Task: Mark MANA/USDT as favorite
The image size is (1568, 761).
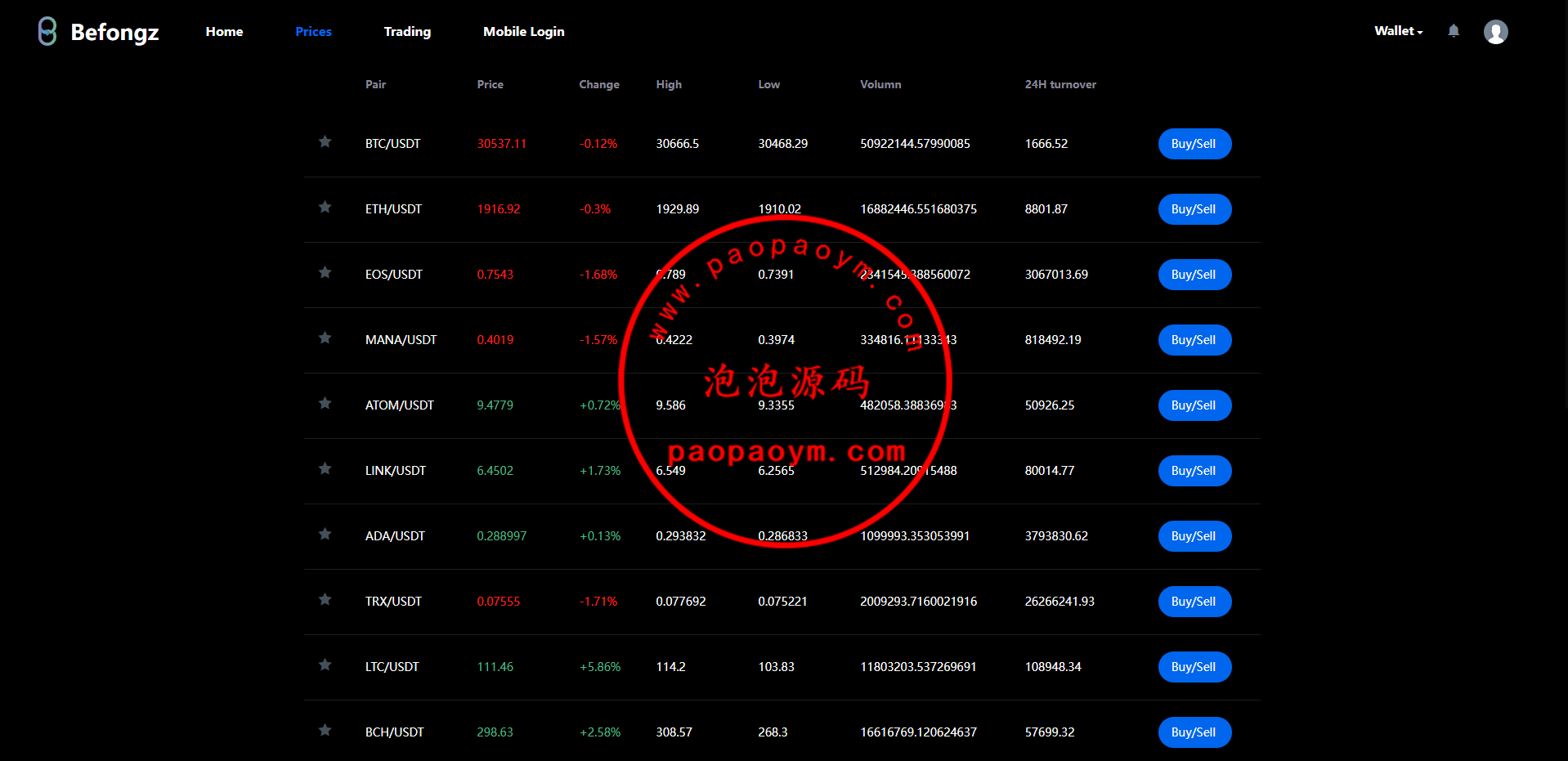Action: click(x=325, y=338)
